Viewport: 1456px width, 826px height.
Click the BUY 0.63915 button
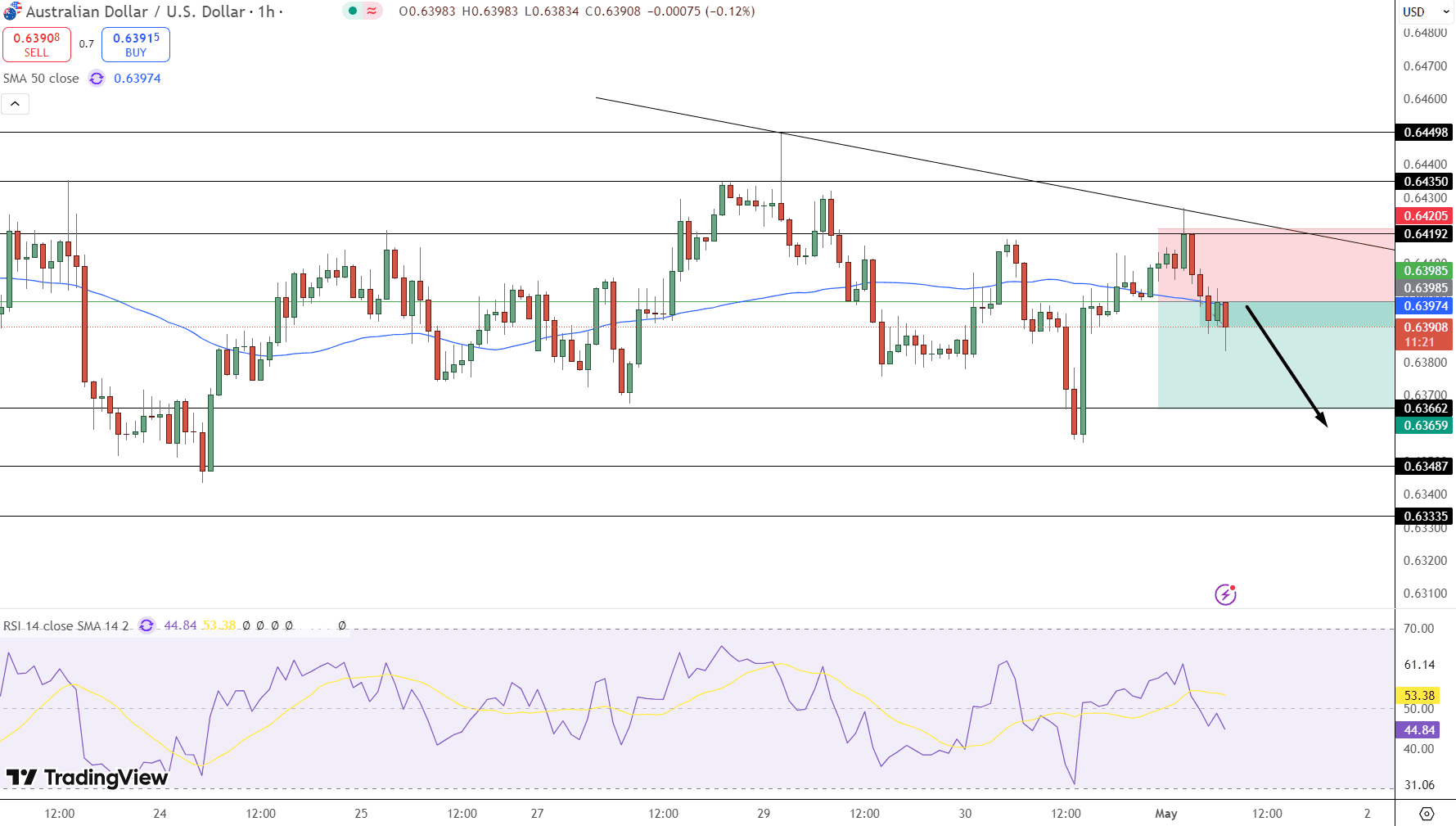point(136,44)
